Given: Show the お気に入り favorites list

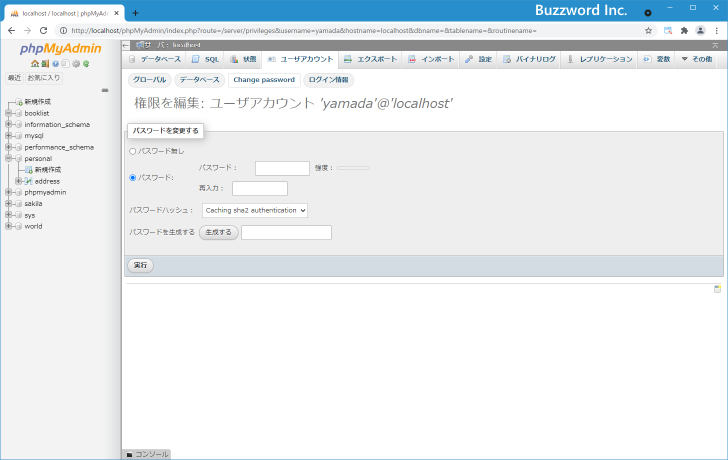Looking at the screenshot, I should tap(44, 78).
